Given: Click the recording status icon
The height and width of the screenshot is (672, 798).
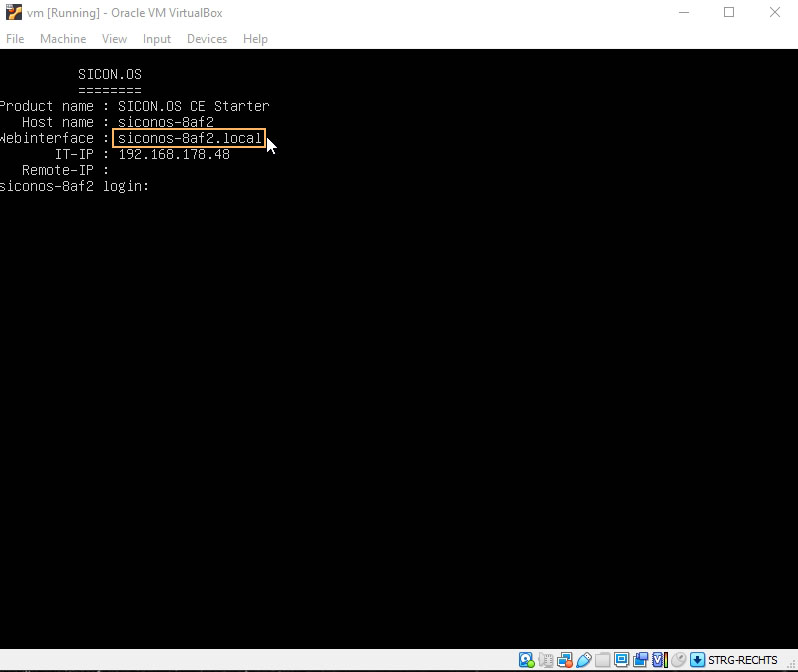Looking at the screenshot, I should pyautogui.click(x=641, y=660).
